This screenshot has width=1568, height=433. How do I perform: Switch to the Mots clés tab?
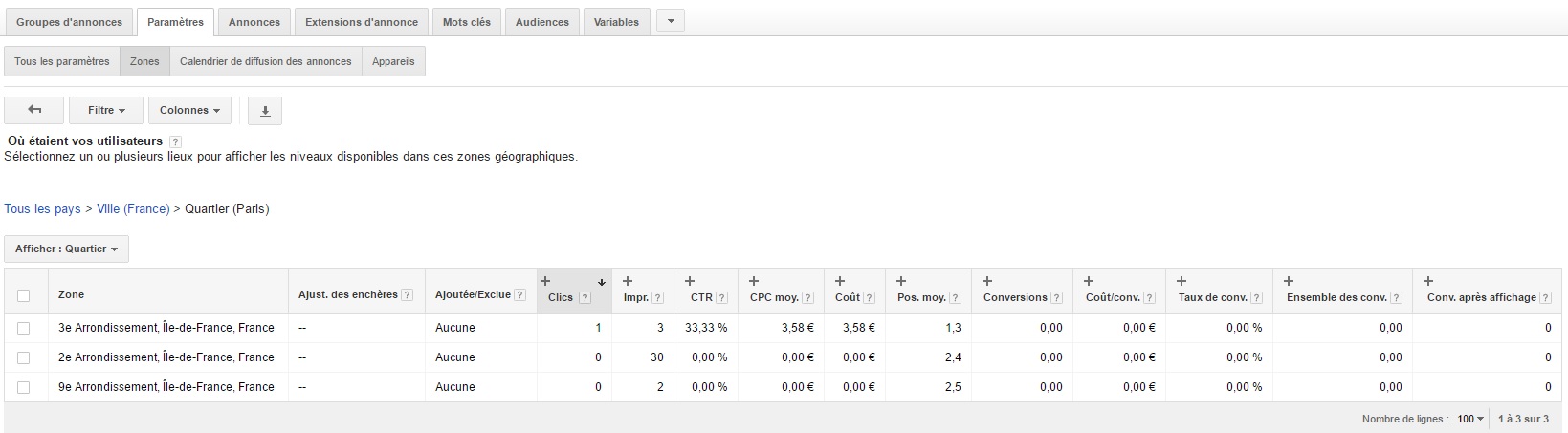466,22
